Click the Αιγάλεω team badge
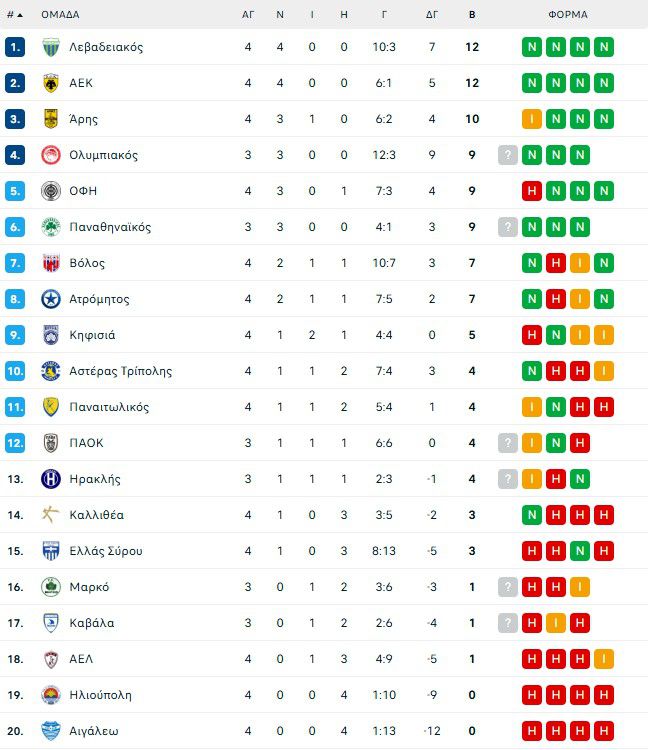 (51, 731)
